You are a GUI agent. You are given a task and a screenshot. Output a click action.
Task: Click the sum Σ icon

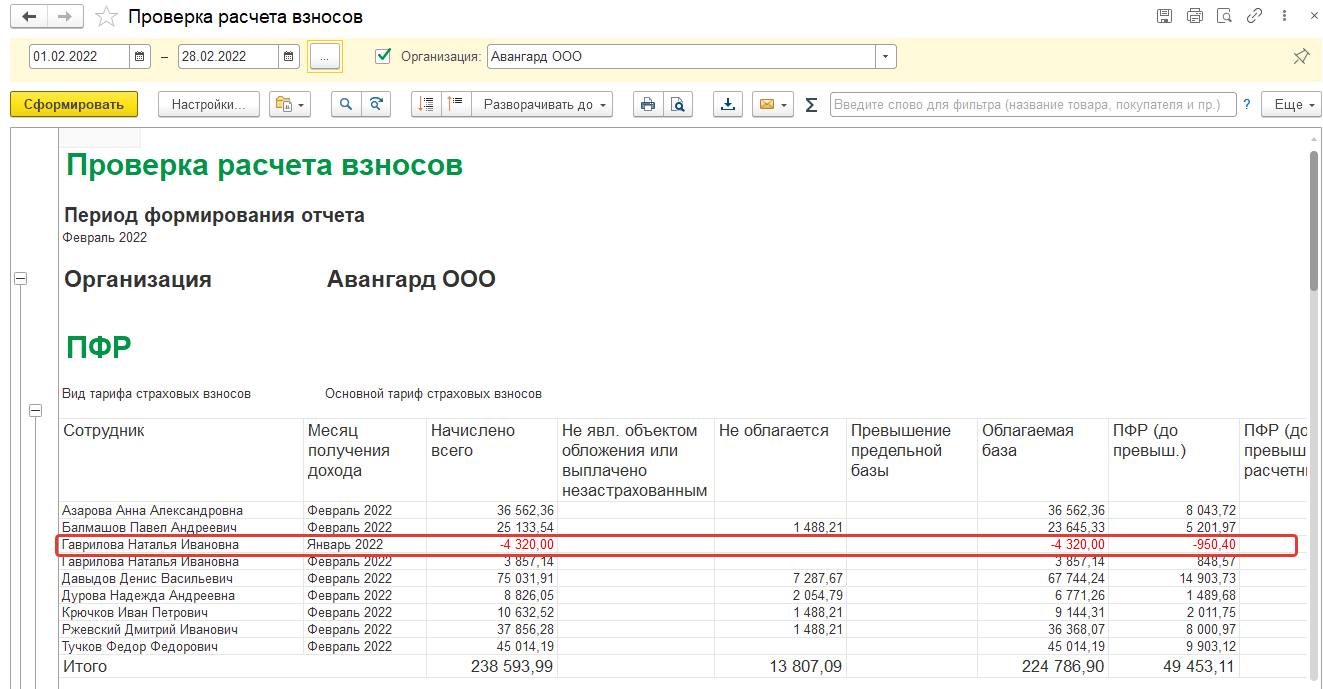click(x=811, y=104)
